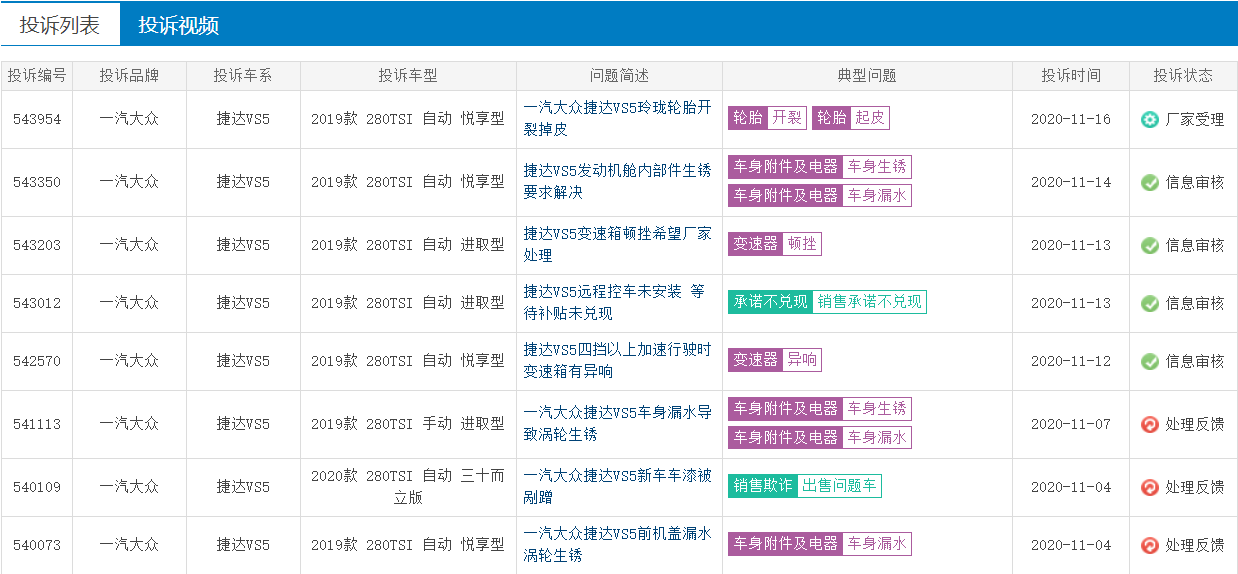Click the 销售欺诈 出售问题车 tag
Image resolution: width=1238 pixels, height=574 pixels.
click(x=804, y=486)
